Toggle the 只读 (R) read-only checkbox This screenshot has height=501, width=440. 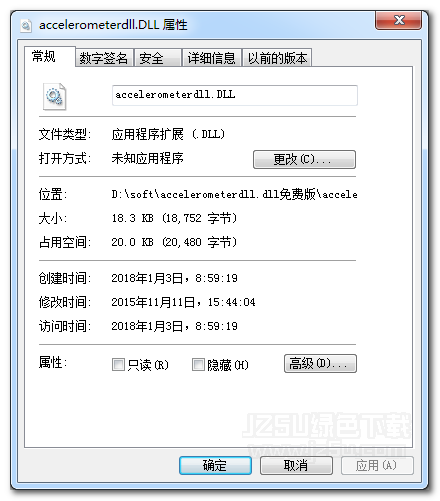coord(118,364)
